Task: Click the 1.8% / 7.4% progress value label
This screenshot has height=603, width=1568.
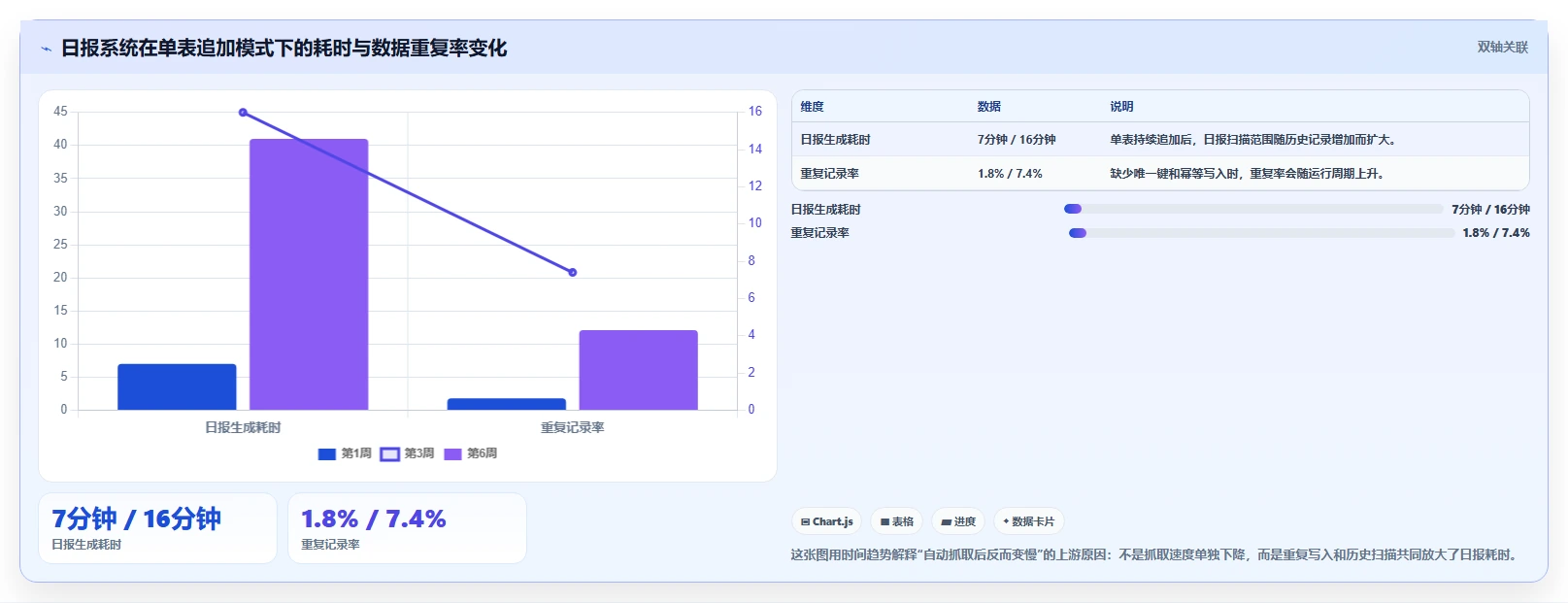Action: (1496, 233)
